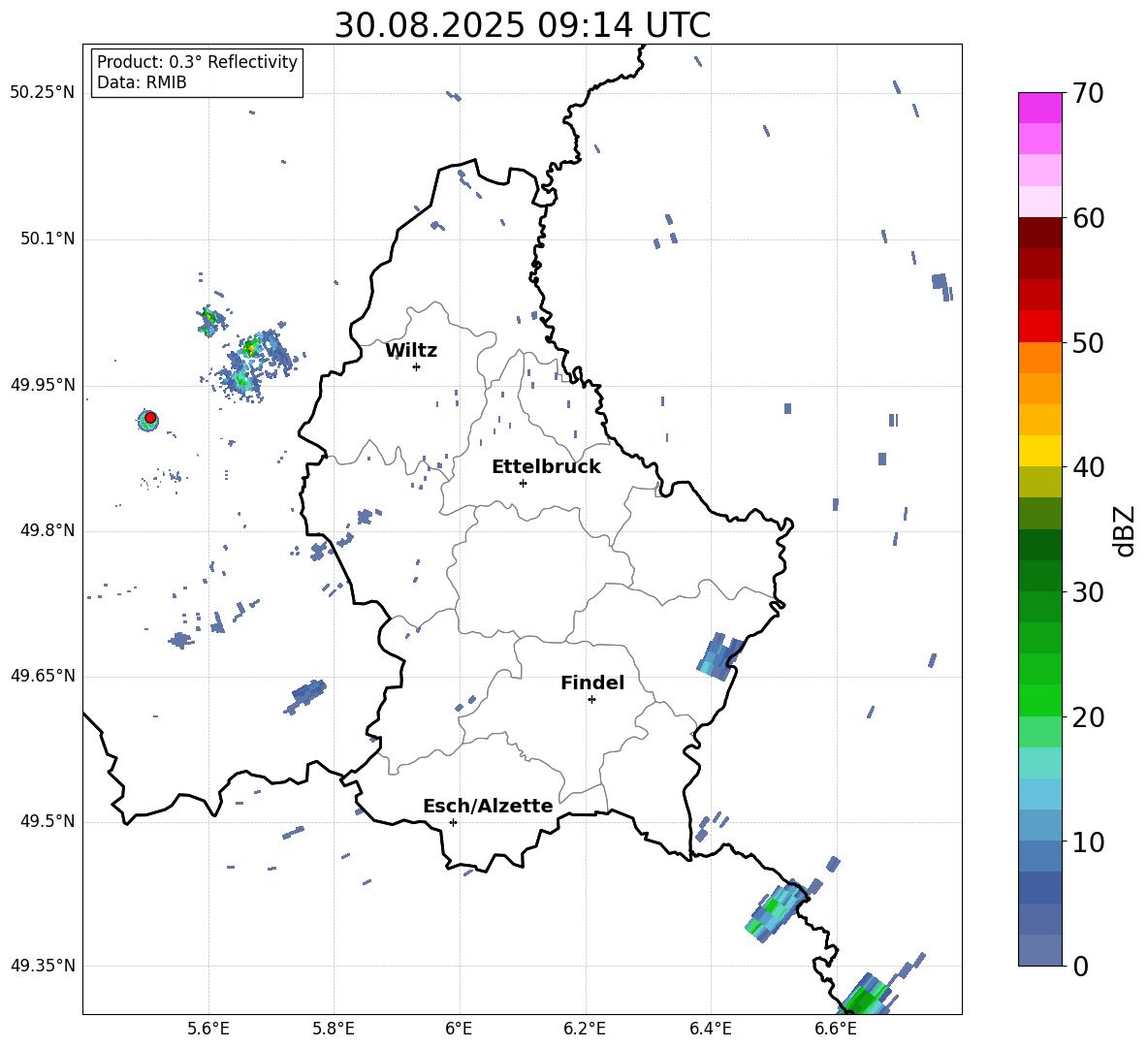Screen dimensions: 1148x1048
Task: Click the Wiltz city label
Action: tap(411, 351)
